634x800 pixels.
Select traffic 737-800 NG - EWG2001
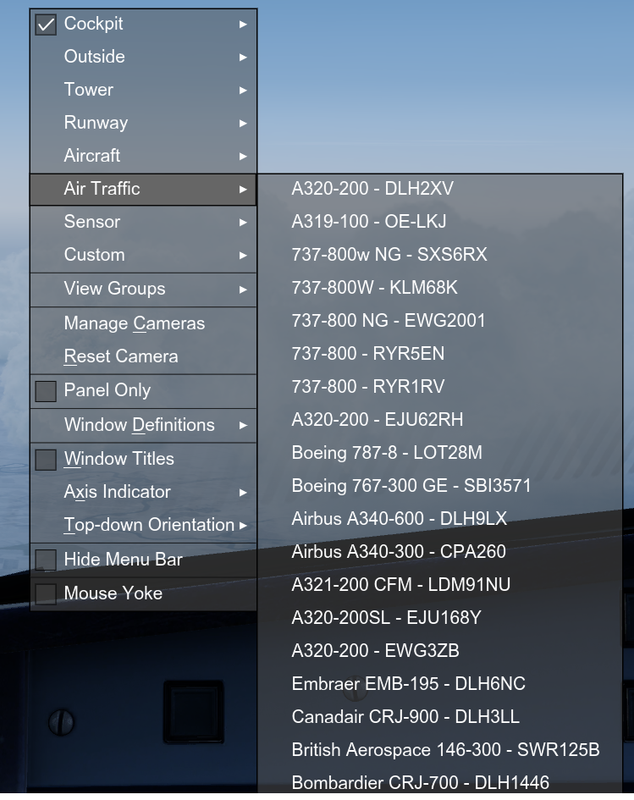440,320
